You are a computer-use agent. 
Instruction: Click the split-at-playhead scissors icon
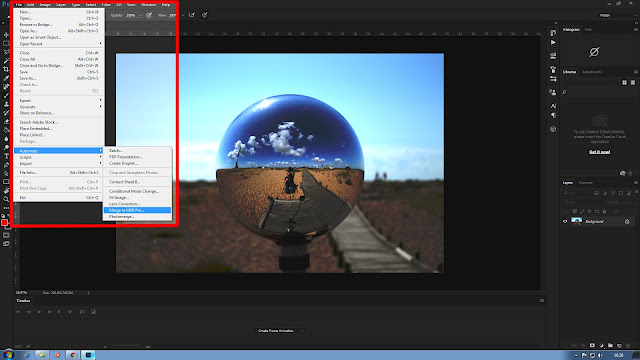pyautogui.click(x=82, y=311)
